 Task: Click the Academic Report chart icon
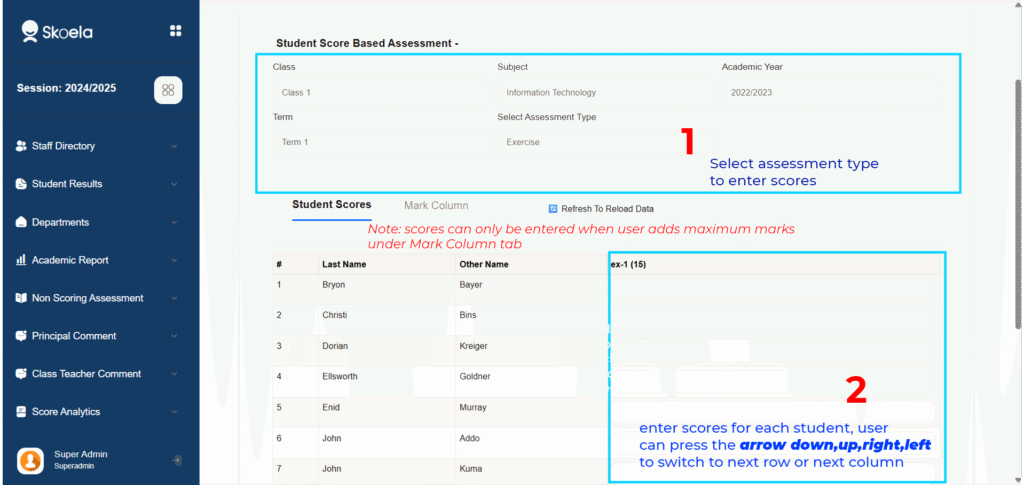pos(21,260)
